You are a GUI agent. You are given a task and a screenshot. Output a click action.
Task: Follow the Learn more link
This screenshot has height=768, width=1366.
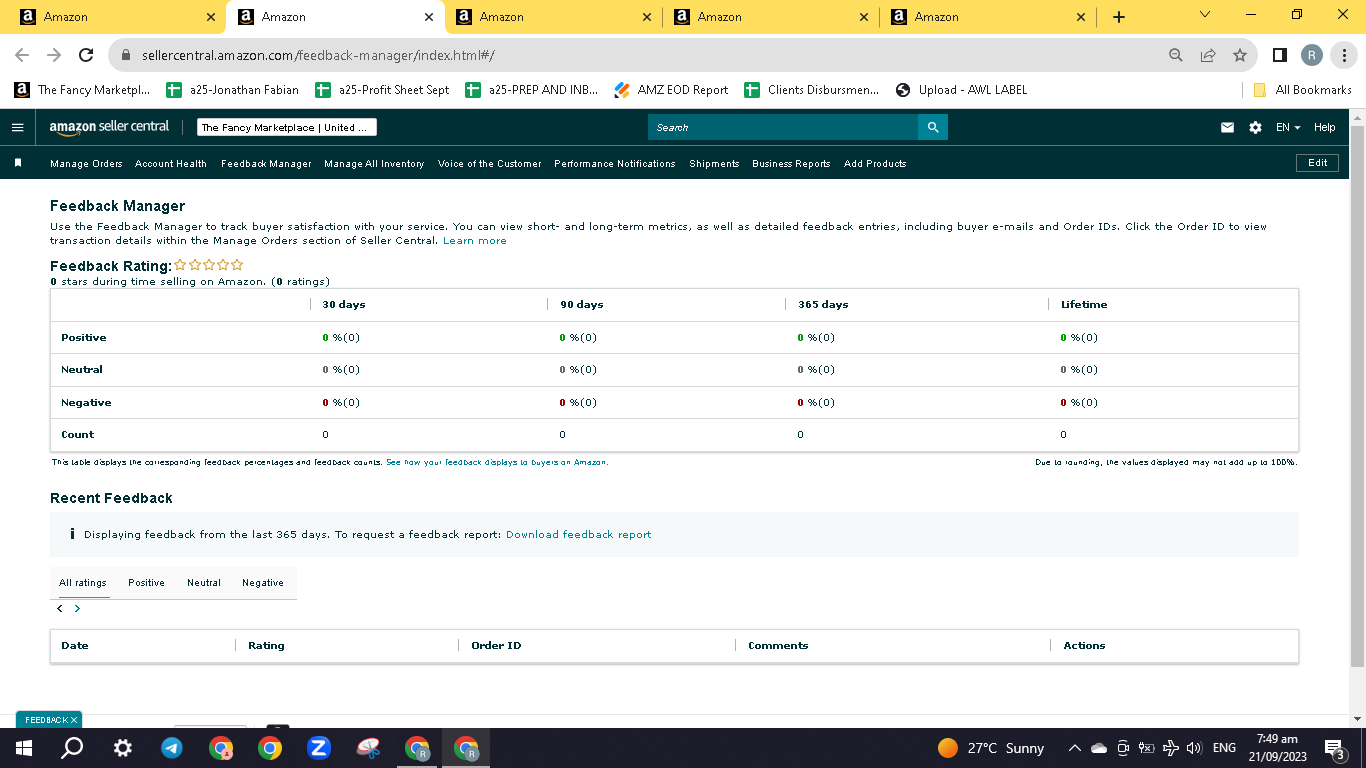475,241
